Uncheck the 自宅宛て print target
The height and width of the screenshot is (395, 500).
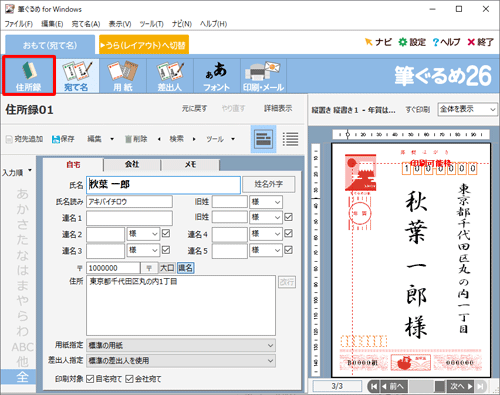[x=90, y=379]
